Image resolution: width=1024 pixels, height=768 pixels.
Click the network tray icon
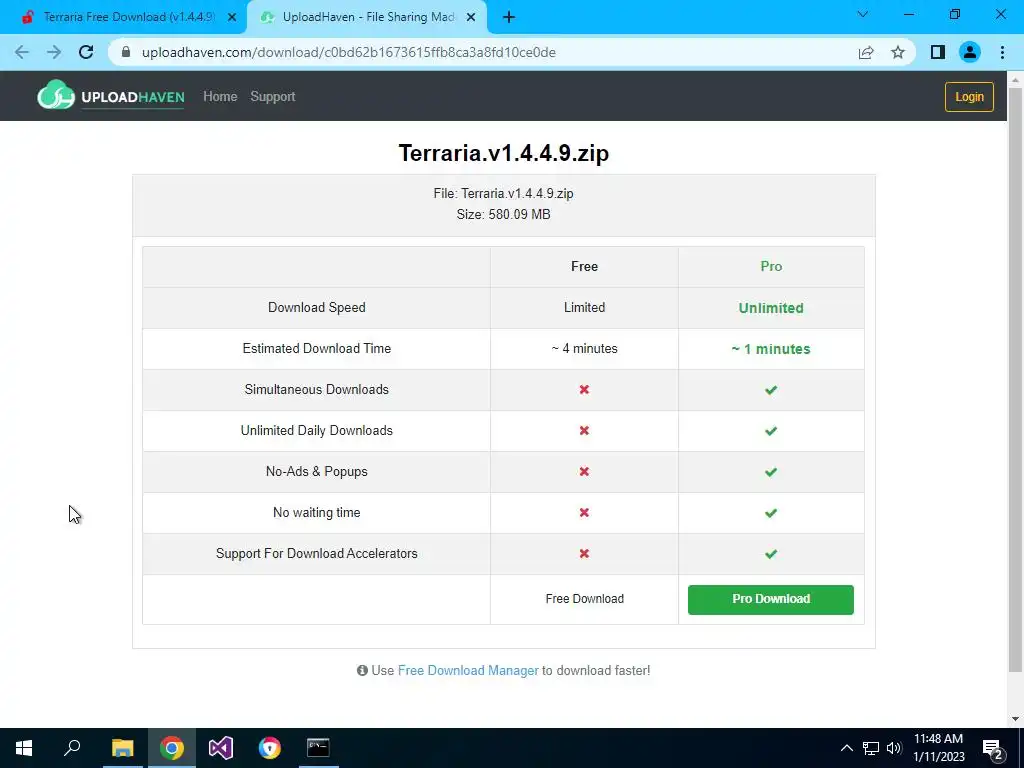(x=871, y=748)
